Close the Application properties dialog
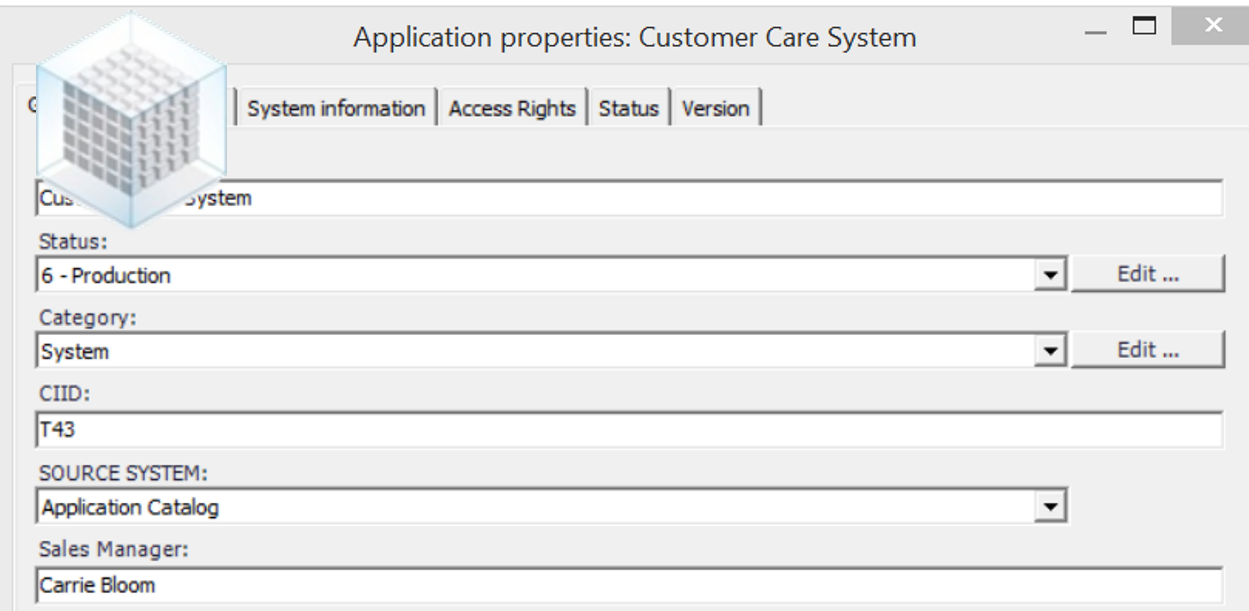Viewport: 1249px width, 611px height. click(1212, 25)
